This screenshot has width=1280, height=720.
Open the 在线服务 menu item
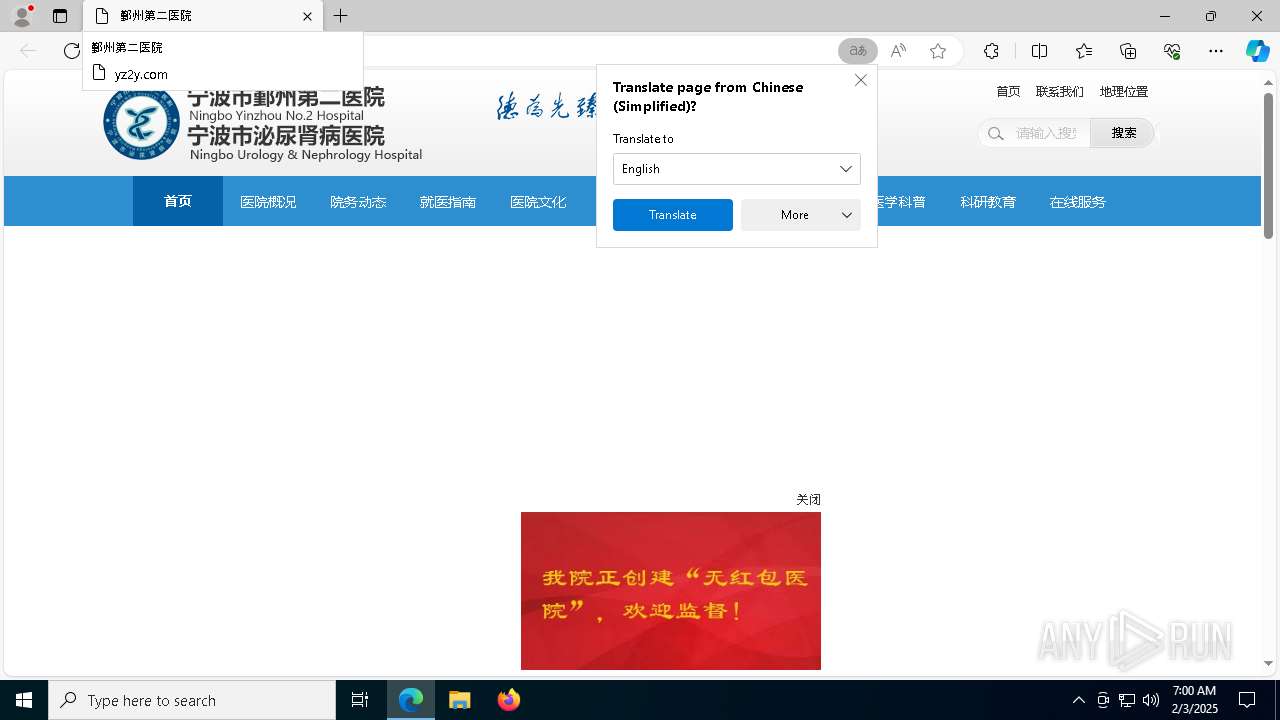(1078, 202)
